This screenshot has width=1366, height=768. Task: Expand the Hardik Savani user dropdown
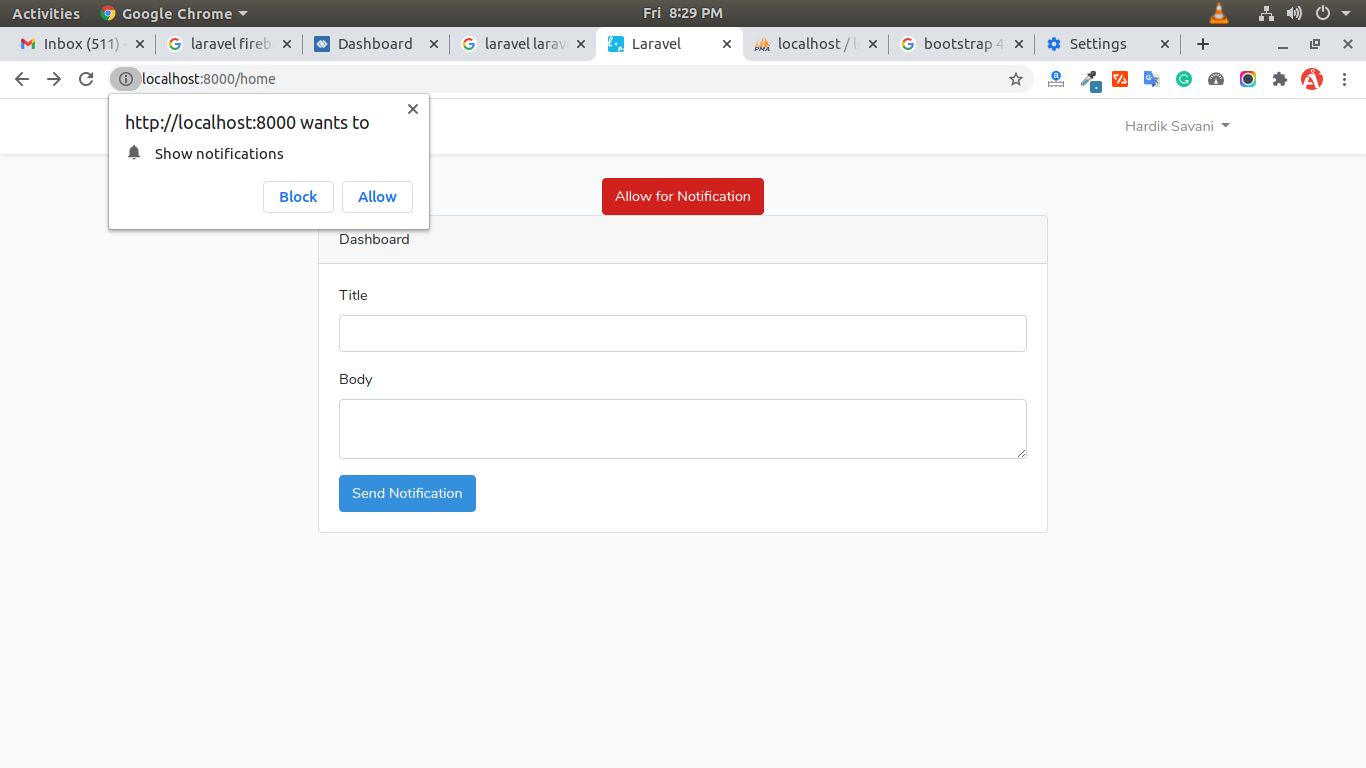pos(1177,126)
